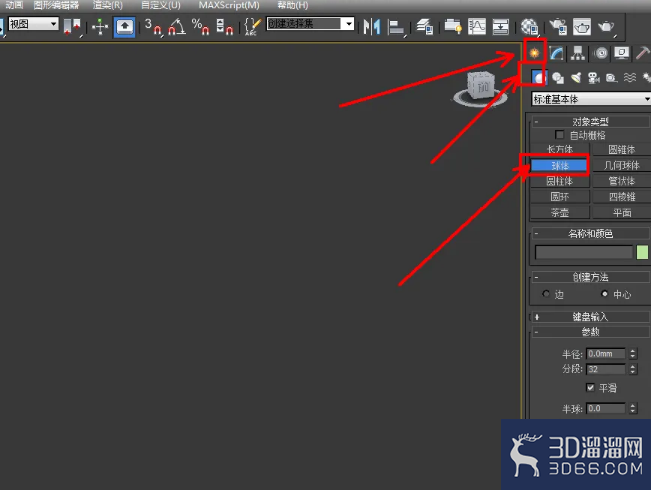
Task: Click the 长方体 box button
Action: click(560, 149)
